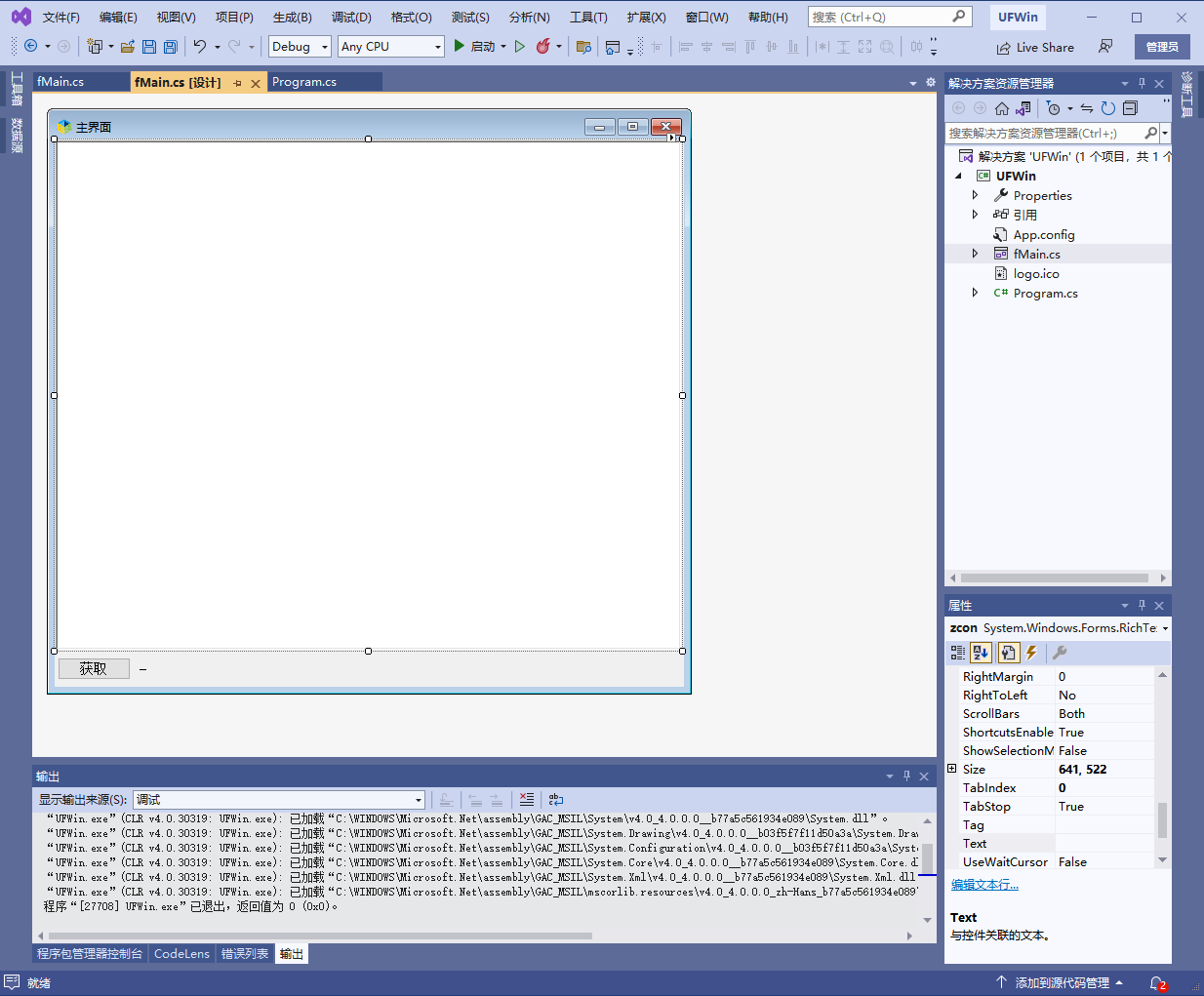The width and height of the screenshot is (1204, 996).
Task: Expand the Size property row
Action: (952, 769)
